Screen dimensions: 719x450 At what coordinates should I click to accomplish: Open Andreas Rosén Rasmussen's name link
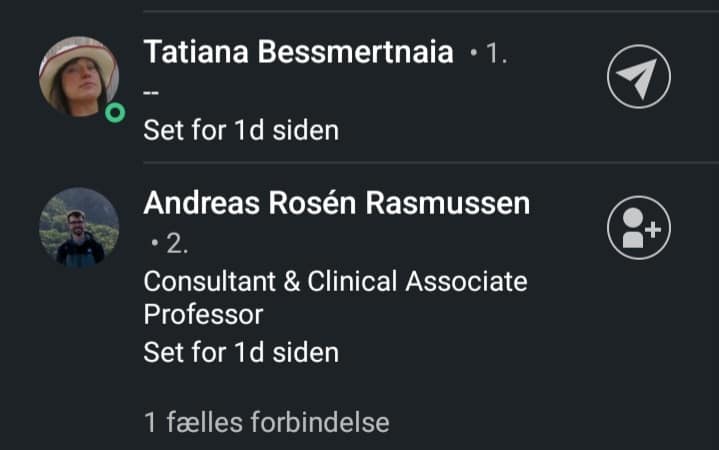click(x=337, y=203)
